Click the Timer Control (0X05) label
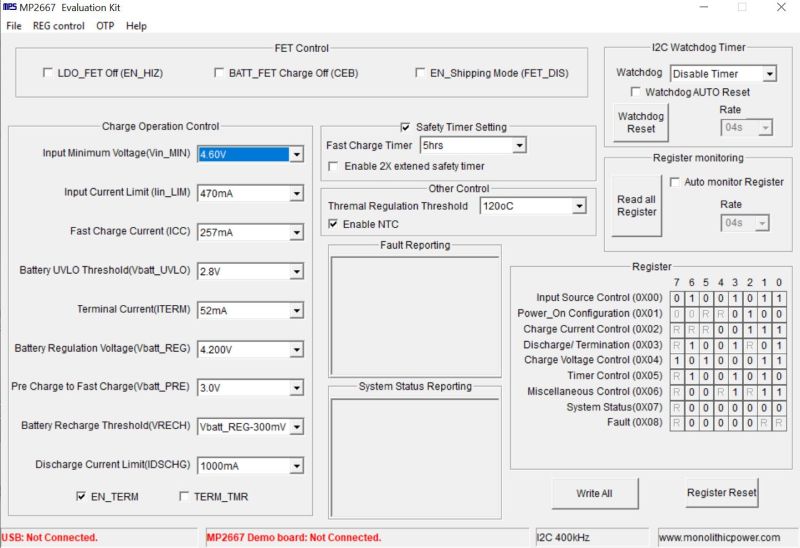Screen dimensions: 800x548 [615, 376]
